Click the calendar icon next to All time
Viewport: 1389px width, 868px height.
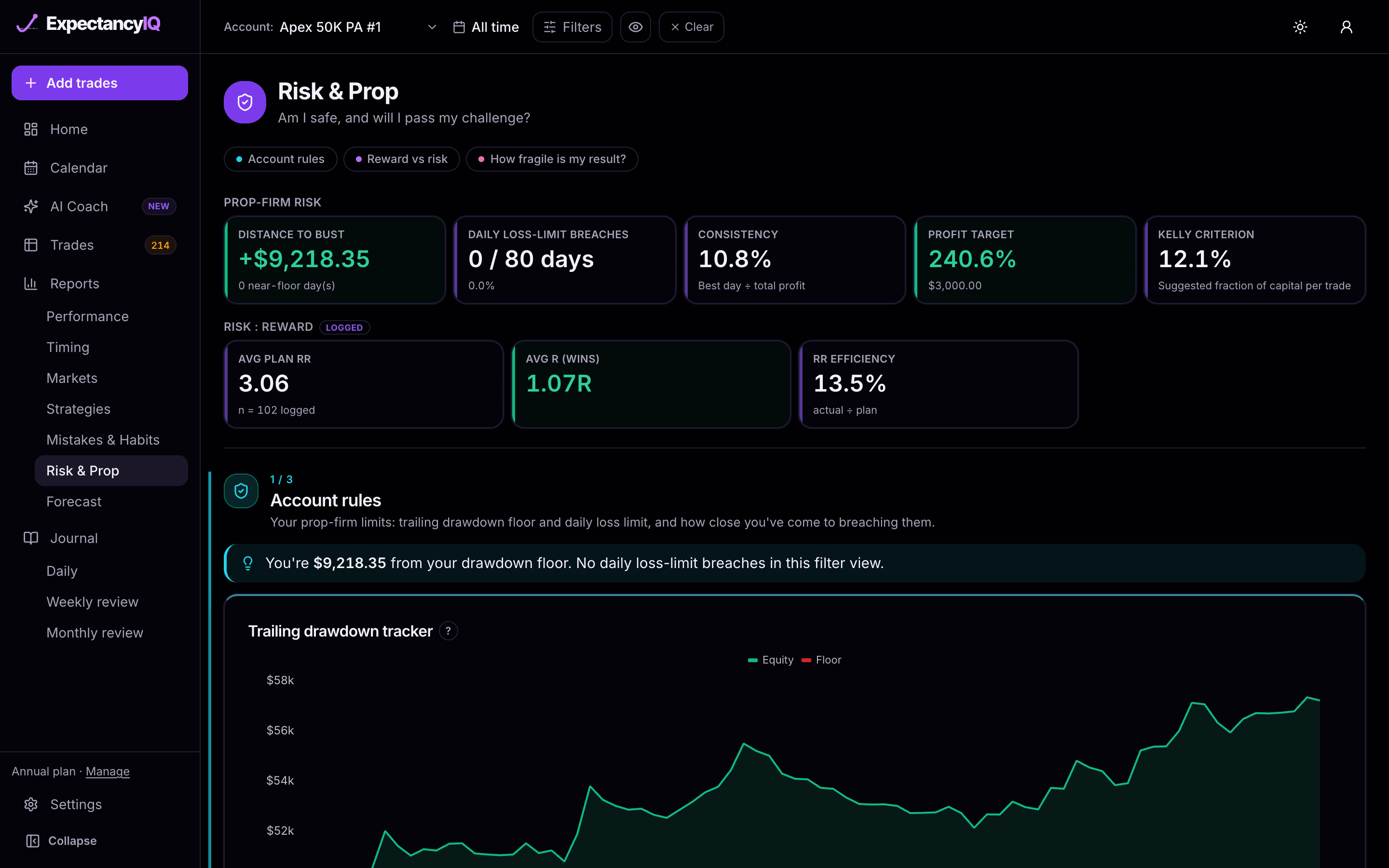click(x=459, y=27)
